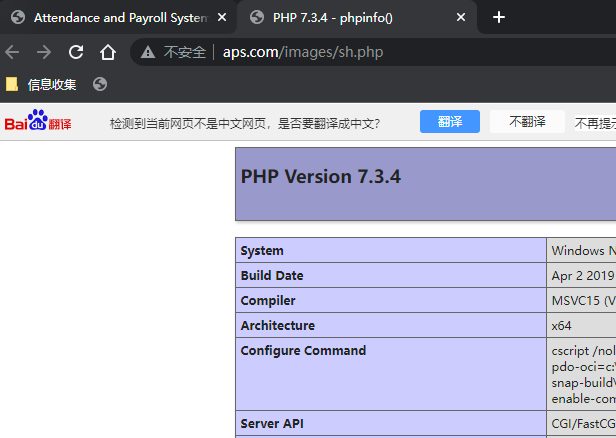The height and width of the screenshot is (438, 616).
Task: Click the translation prompt message text
Action: pos(245,124)
